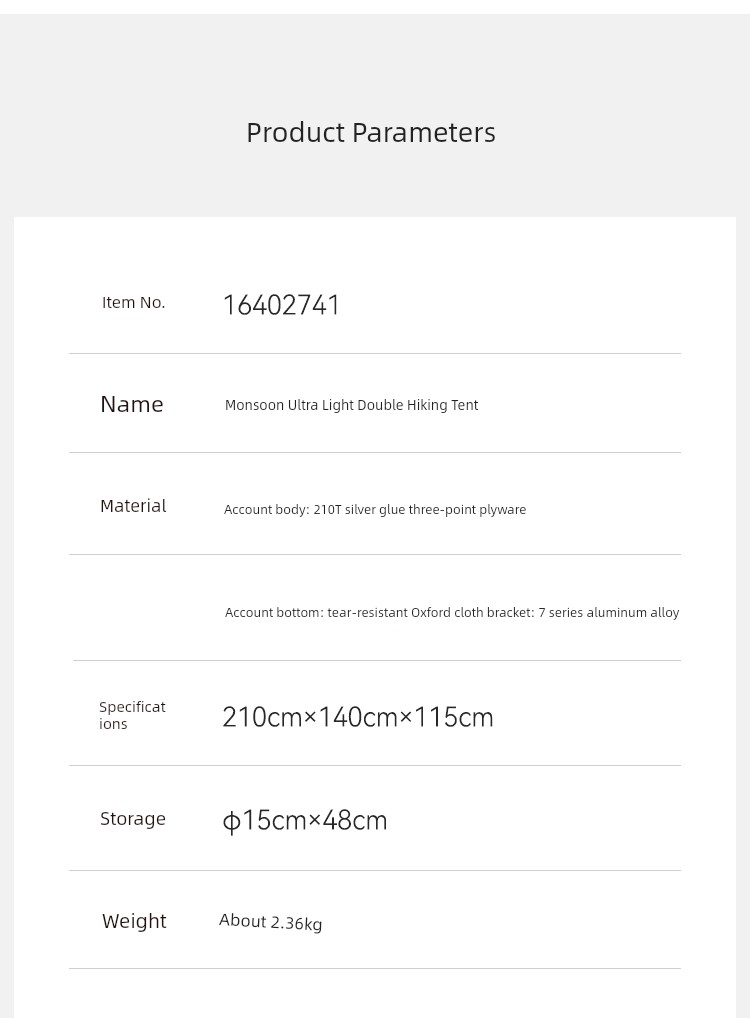This screenshot has height=1018, width=750.
Task: Click the word Parameters in the title
Action: click(x=424, y=133)
